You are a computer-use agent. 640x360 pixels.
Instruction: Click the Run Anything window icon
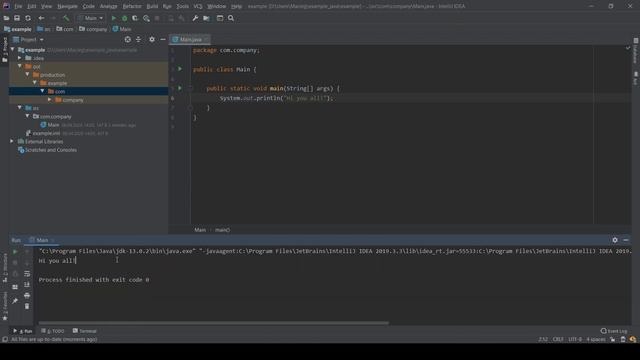pyautogui.click(x=220, y=18)
